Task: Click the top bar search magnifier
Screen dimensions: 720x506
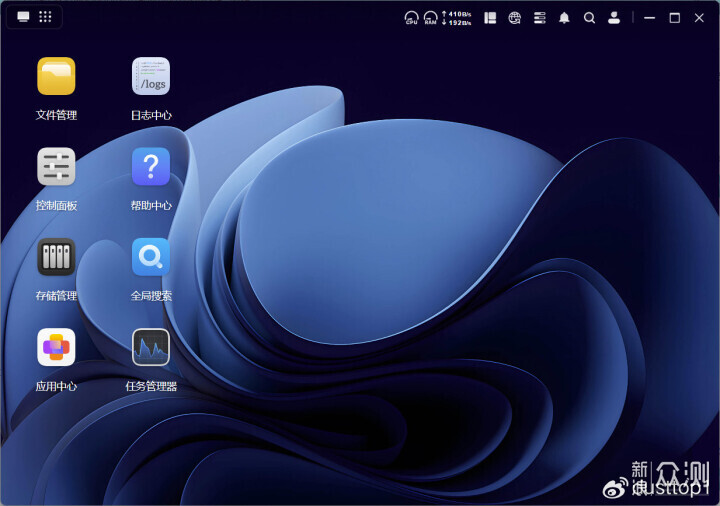Action: click(589, 18)
